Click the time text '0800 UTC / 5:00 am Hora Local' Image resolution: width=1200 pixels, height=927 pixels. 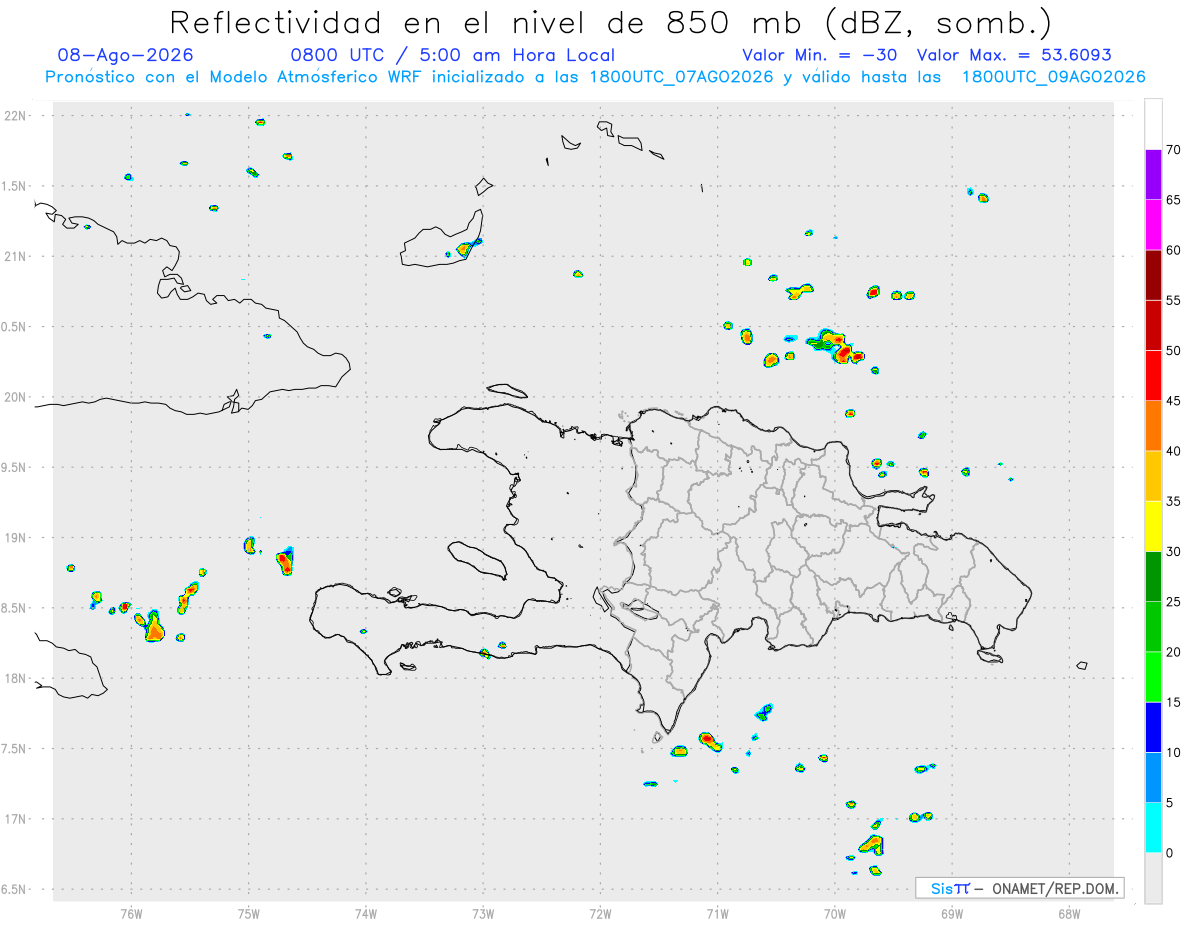tap(453, 55)
